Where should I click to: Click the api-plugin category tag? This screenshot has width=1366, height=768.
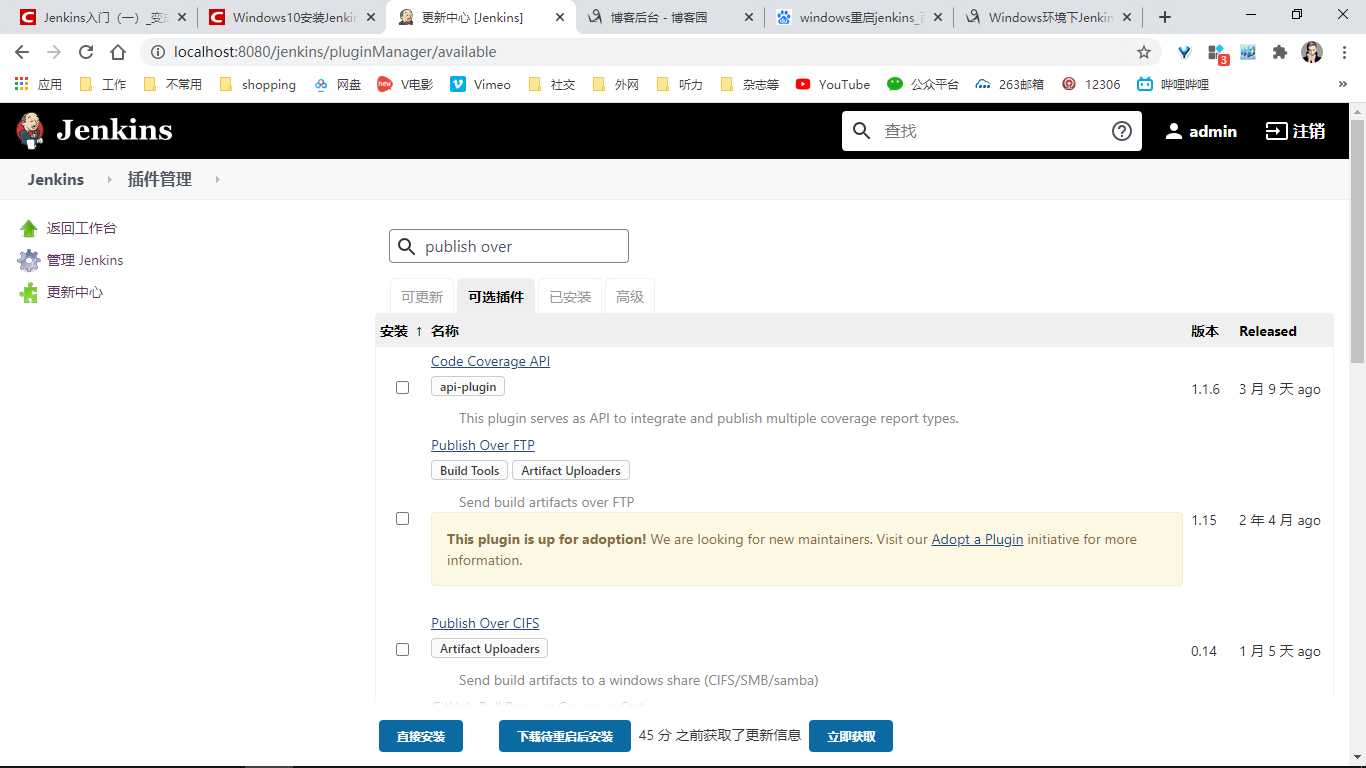(468, 387)
